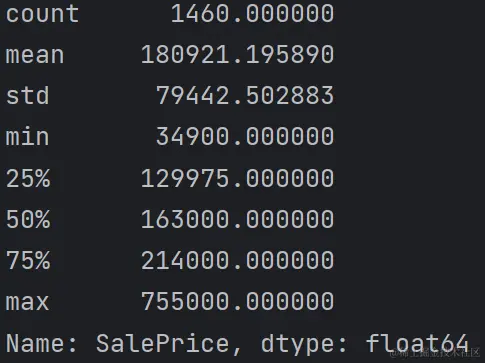Click the float64 dtype text
This screenshot has width=485, height=363.
[417, 343]
